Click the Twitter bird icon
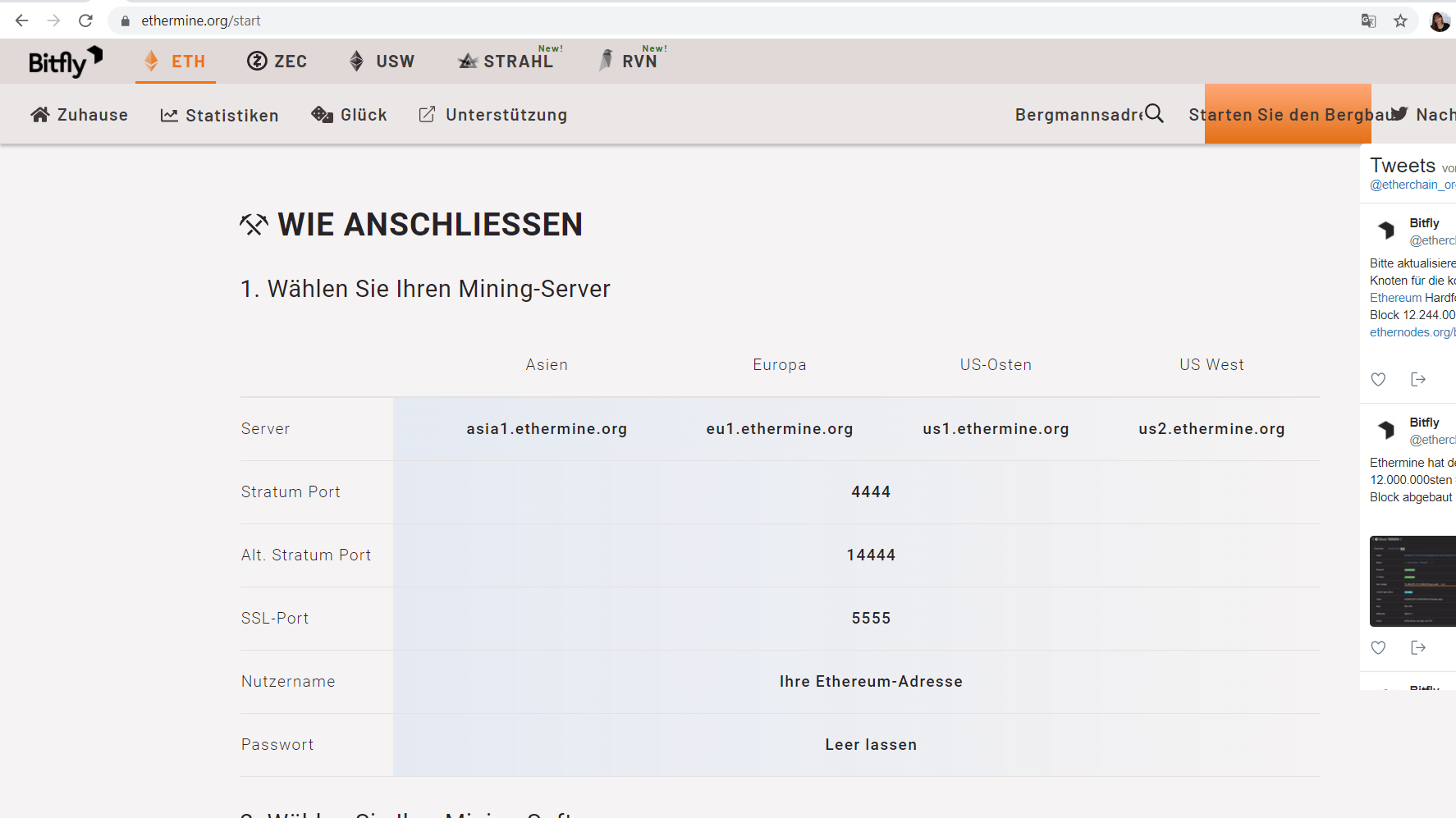This screenshot has height=818, width=1456. click(x=1400, y=113)
